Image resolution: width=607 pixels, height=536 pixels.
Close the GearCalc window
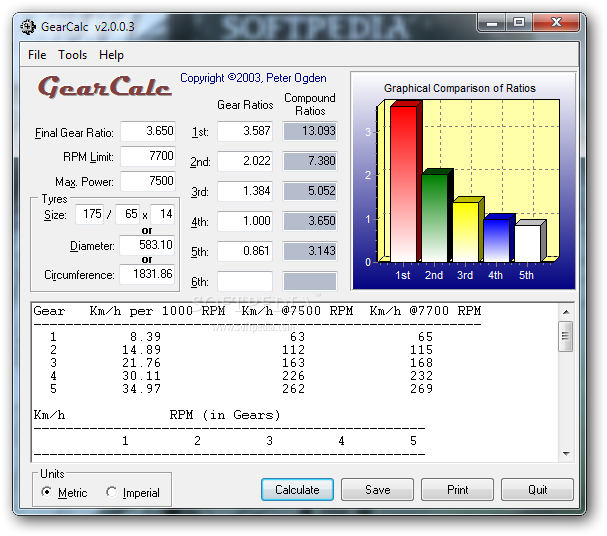click(x=556, y=23)
